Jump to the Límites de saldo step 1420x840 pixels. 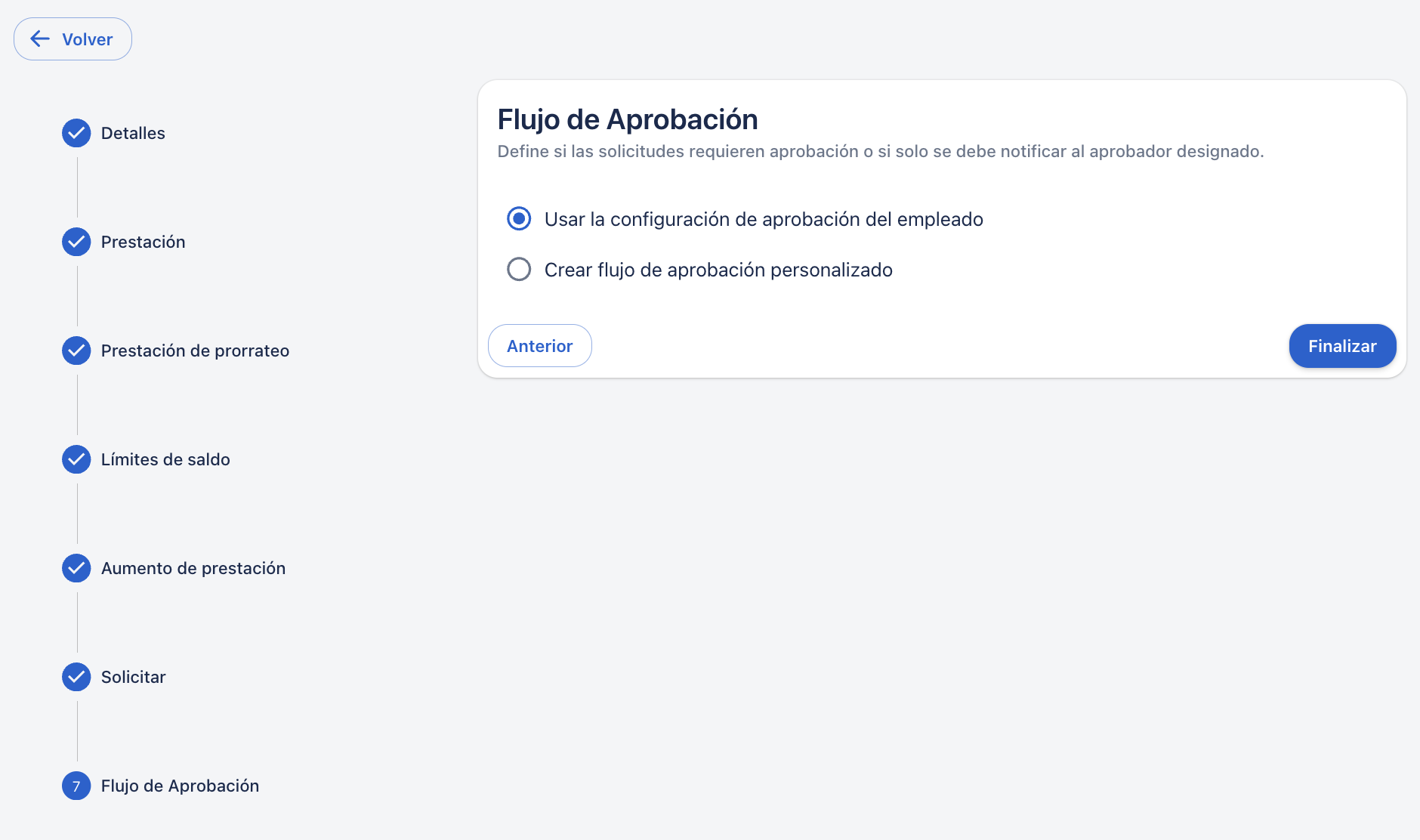coord(165,459)
